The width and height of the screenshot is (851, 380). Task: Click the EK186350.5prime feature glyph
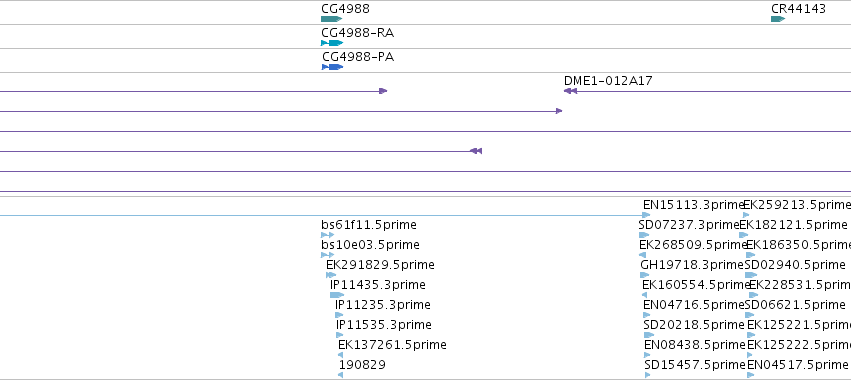(751, 255)
